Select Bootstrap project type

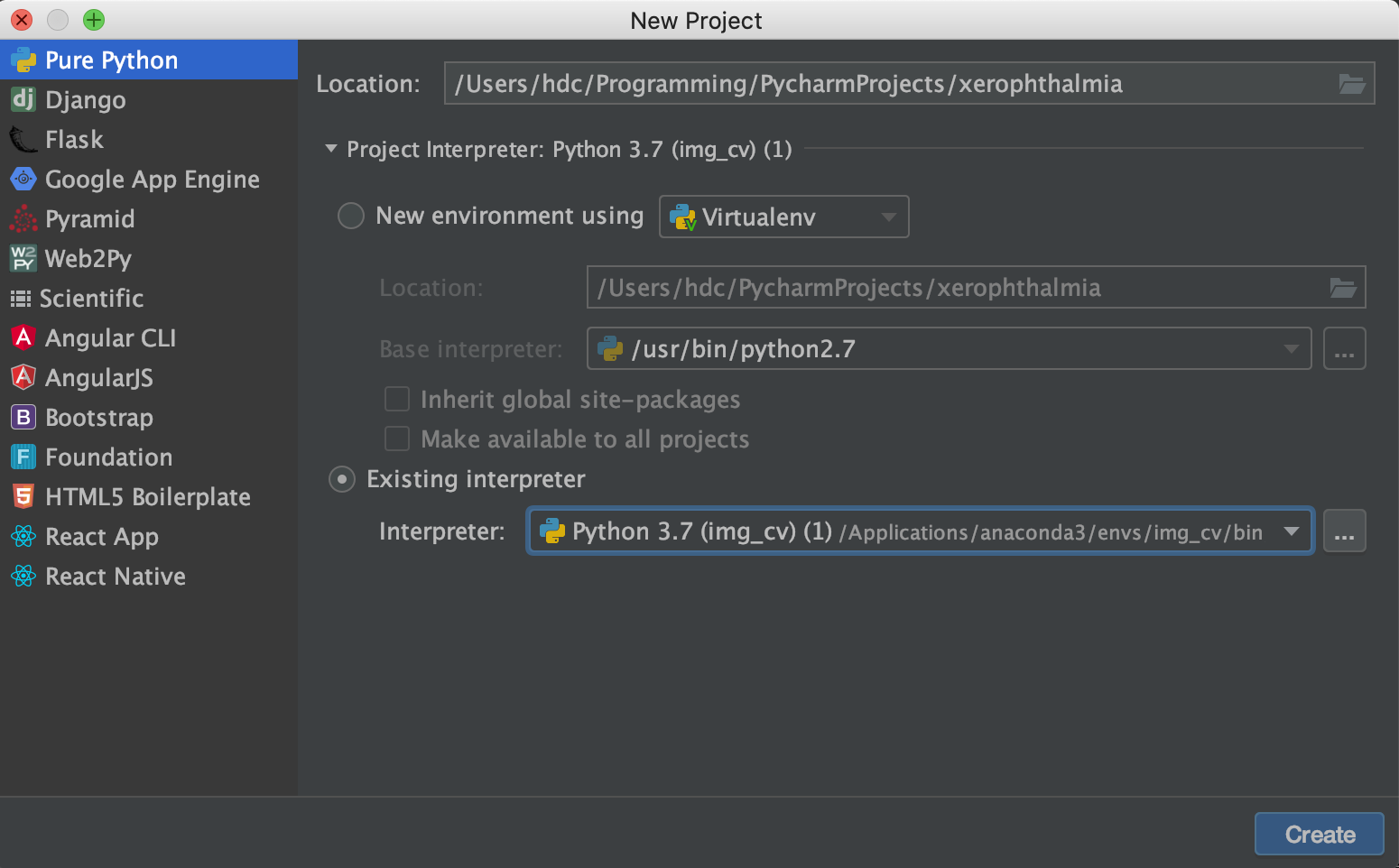click(x=149, y=417)
